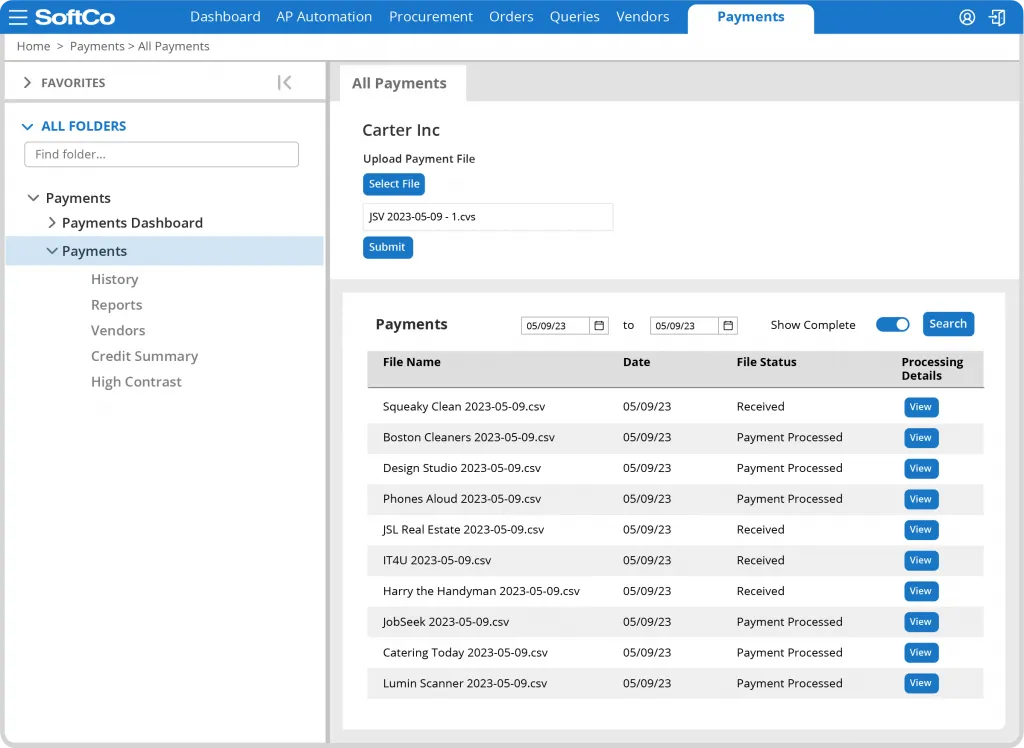Open the hamburger menu beside SoftCo logo
The height and width of the screenshot is (748, 1024).
[18, 17]
